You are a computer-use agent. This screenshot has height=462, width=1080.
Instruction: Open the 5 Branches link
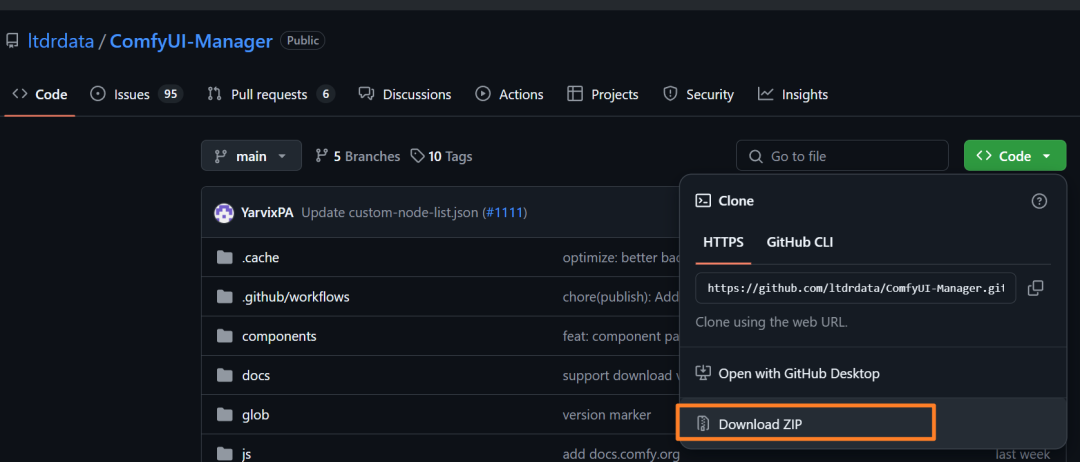click(x=357, y=156)
